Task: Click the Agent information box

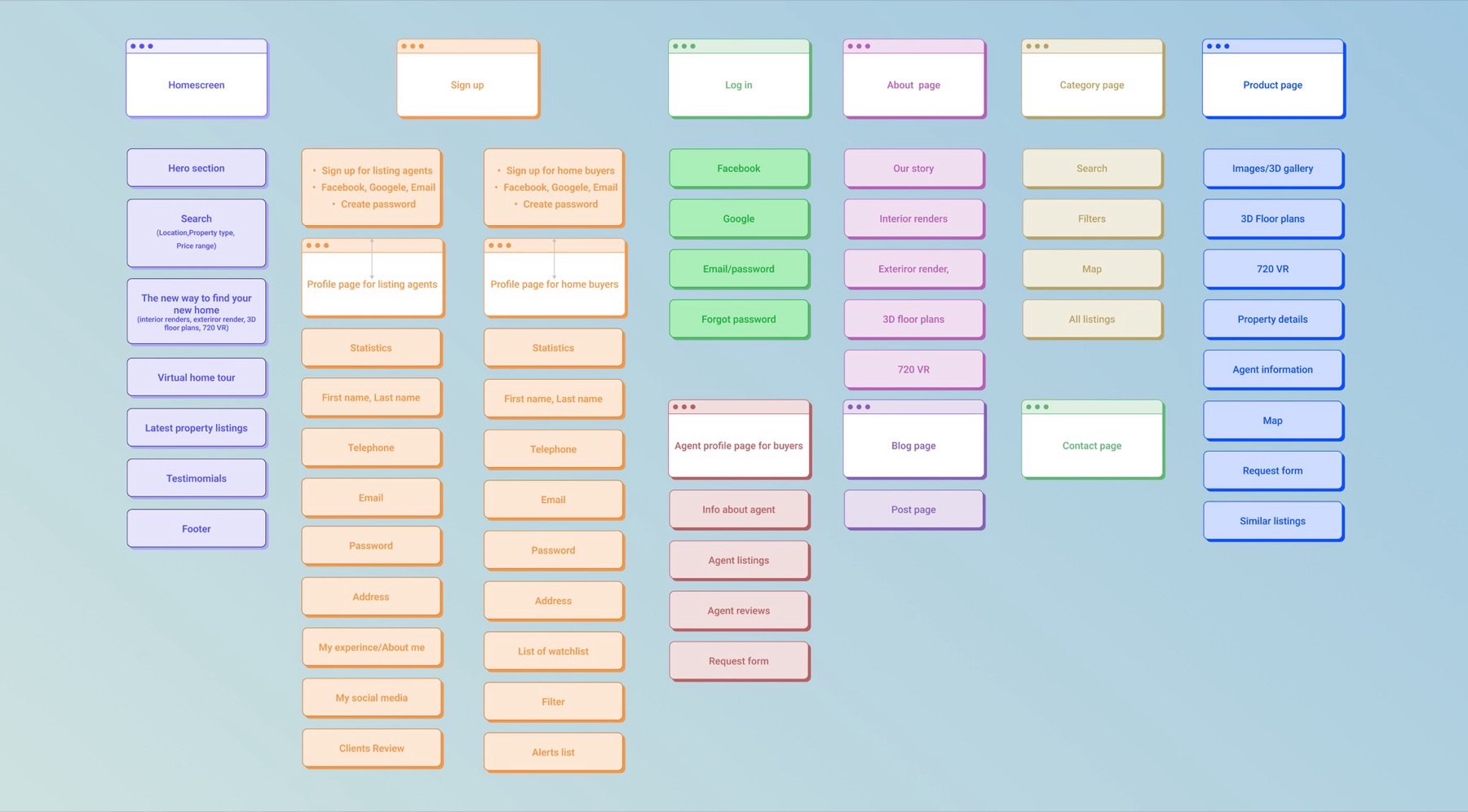Action: pyautogui.click(x=1273, y=370)
